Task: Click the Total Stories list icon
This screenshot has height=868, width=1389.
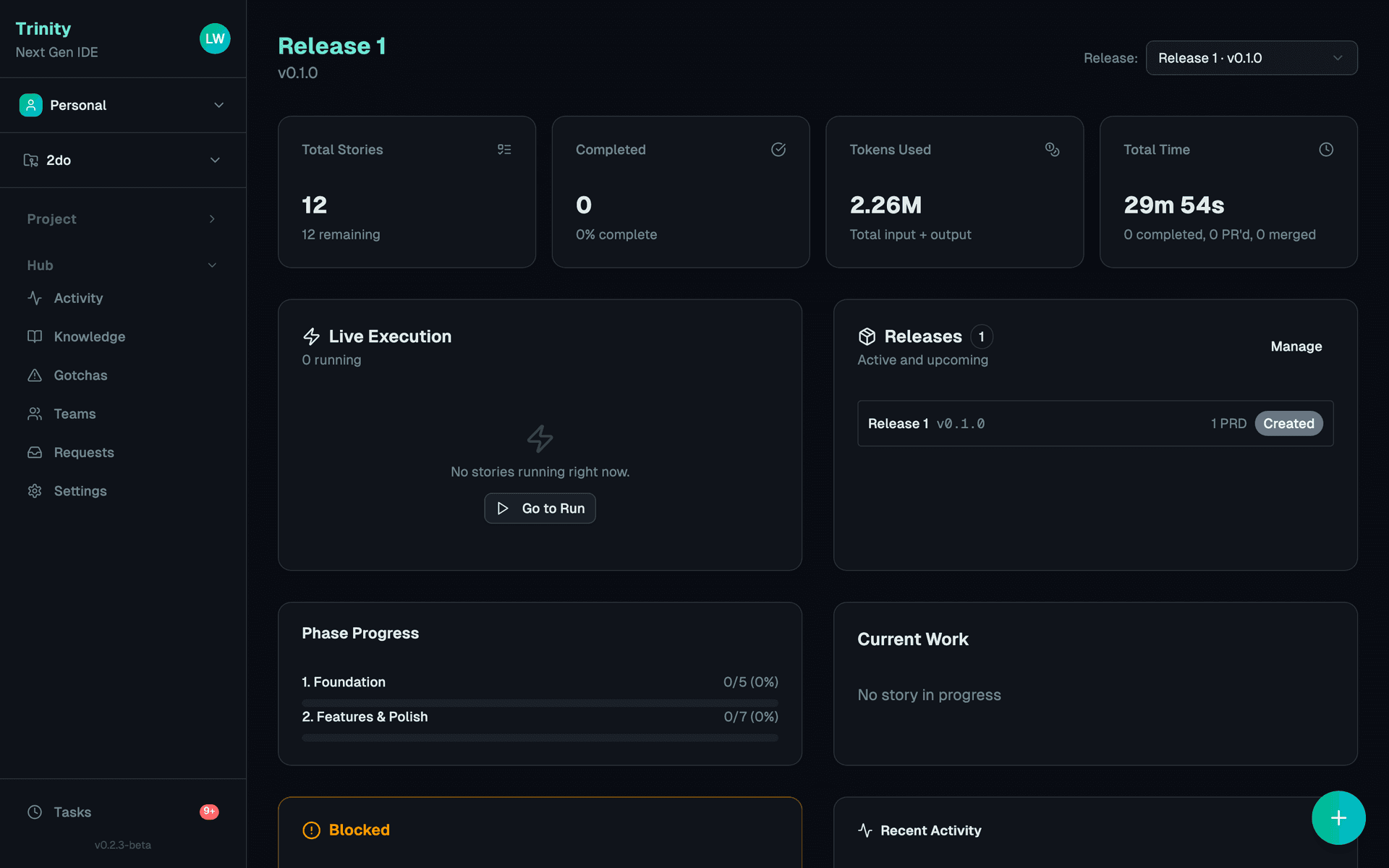Action: point(504,150)
